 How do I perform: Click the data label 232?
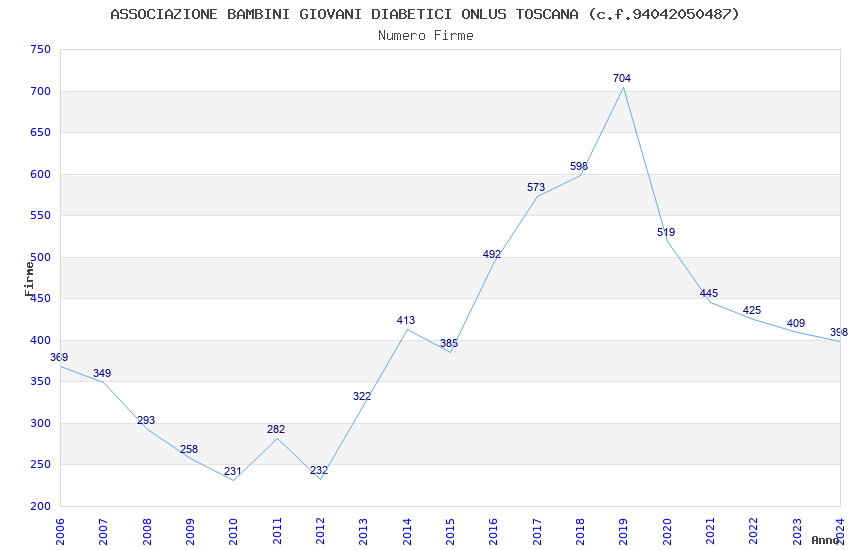[319, 470]
